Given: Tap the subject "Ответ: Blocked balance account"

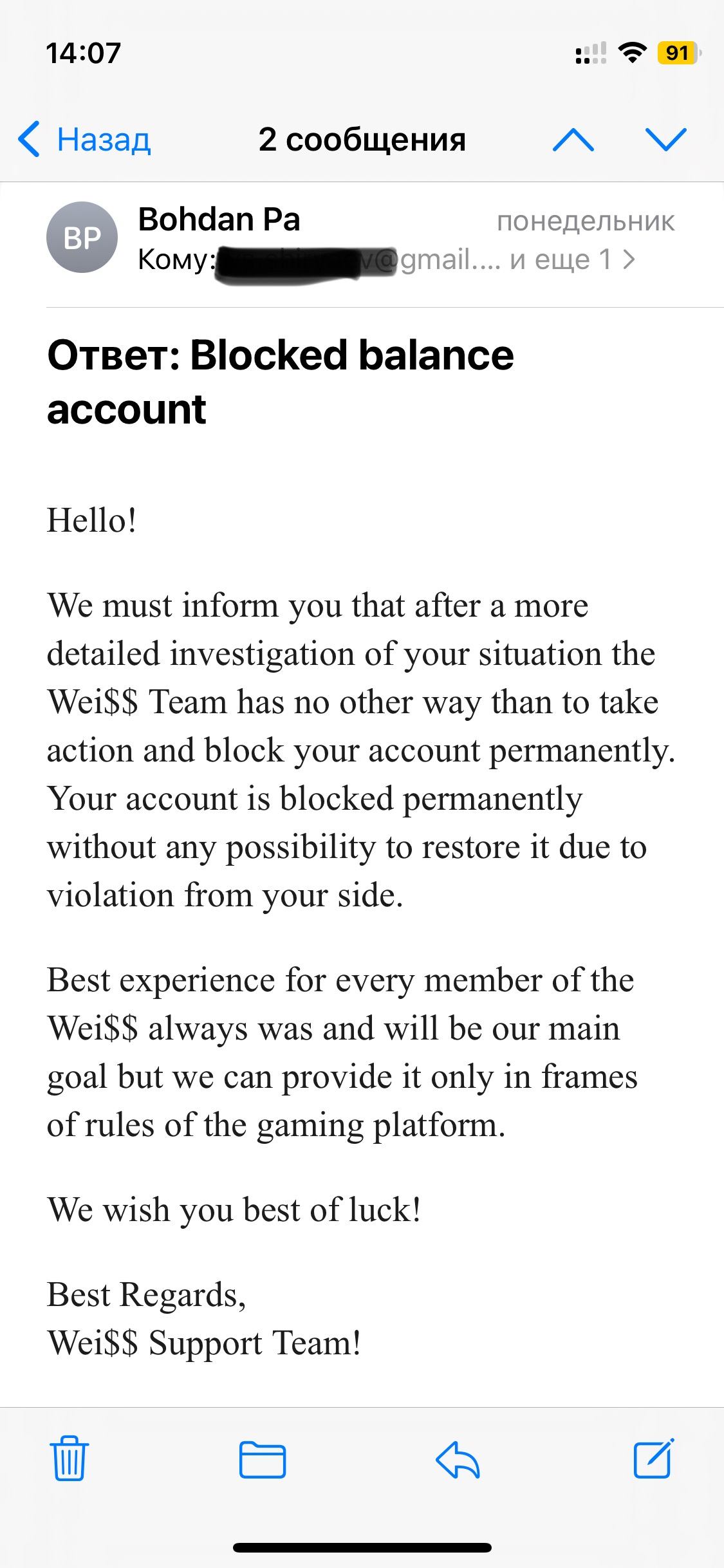Looking at the screenshot, I should point(281,382).
